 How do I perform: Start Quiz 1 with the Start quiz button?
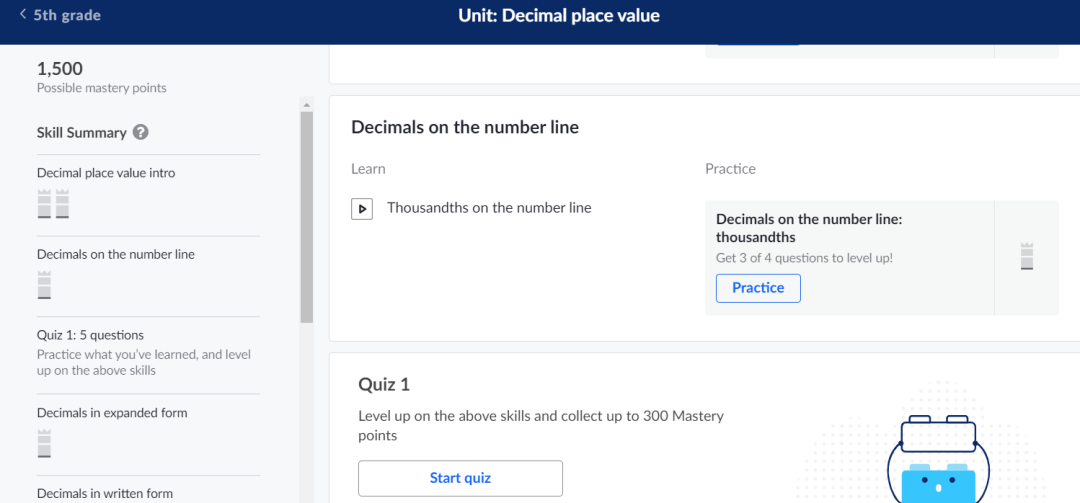click(460, 478)
